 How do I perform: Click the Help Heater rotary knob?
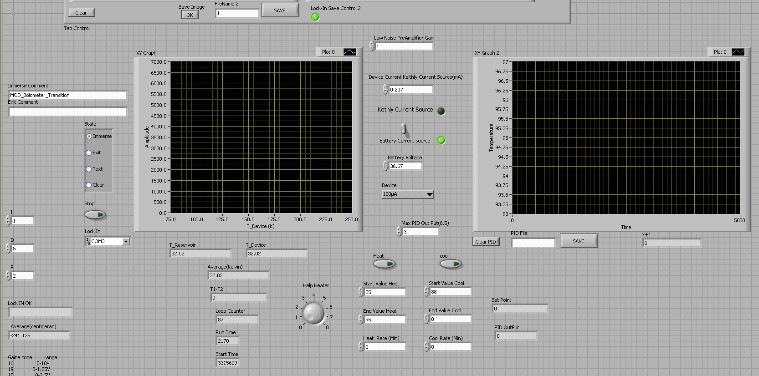(314, 313)
